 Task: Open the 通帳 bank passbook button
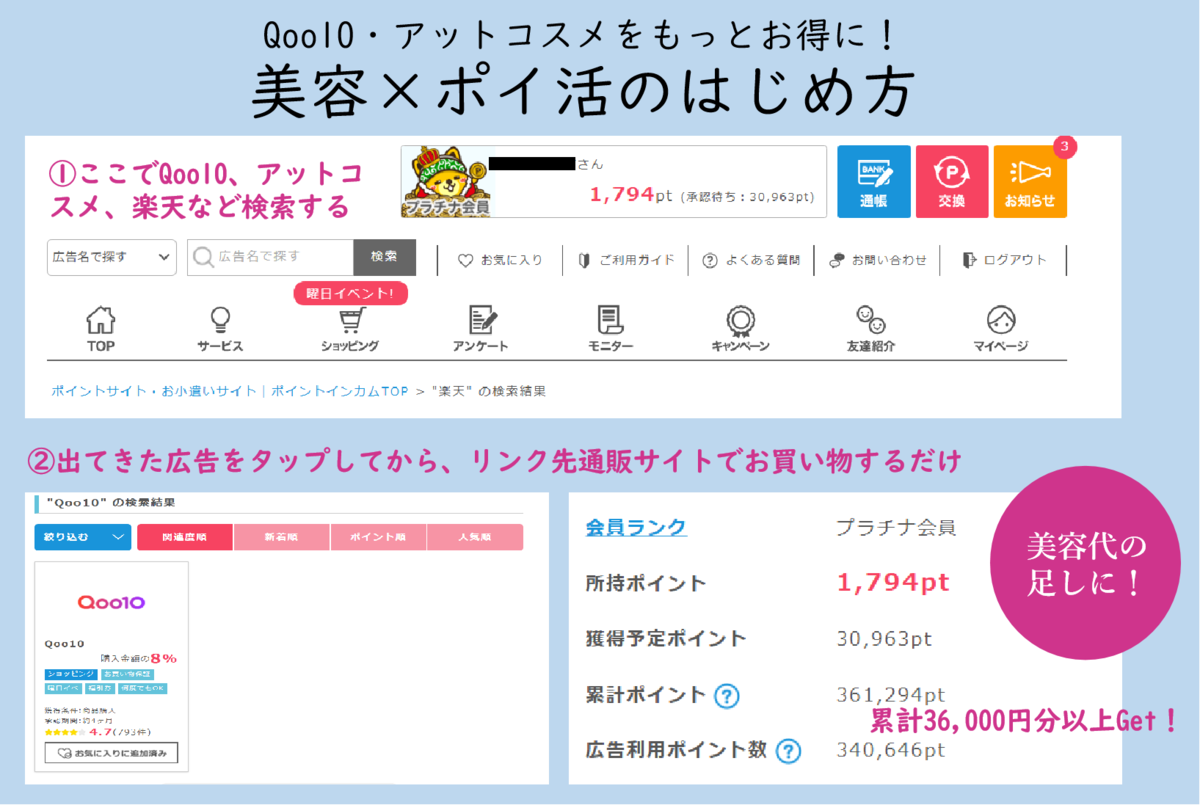click(x=874, y=182)
